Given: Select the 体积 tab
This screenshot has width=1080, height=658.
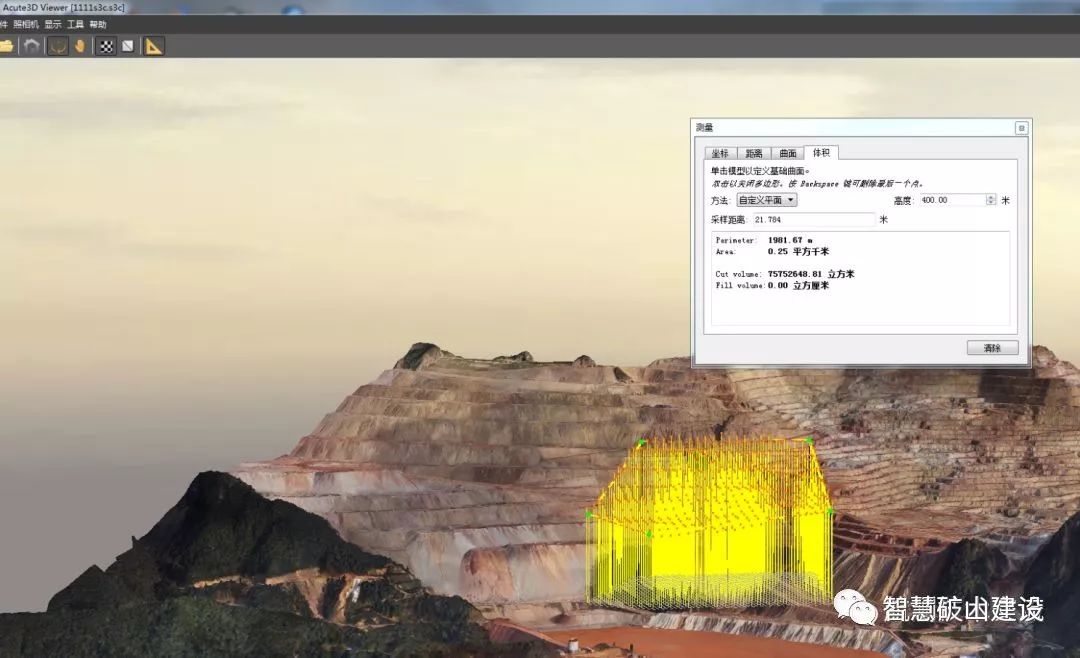Looking at the screenshot, I should click(821, 153).
